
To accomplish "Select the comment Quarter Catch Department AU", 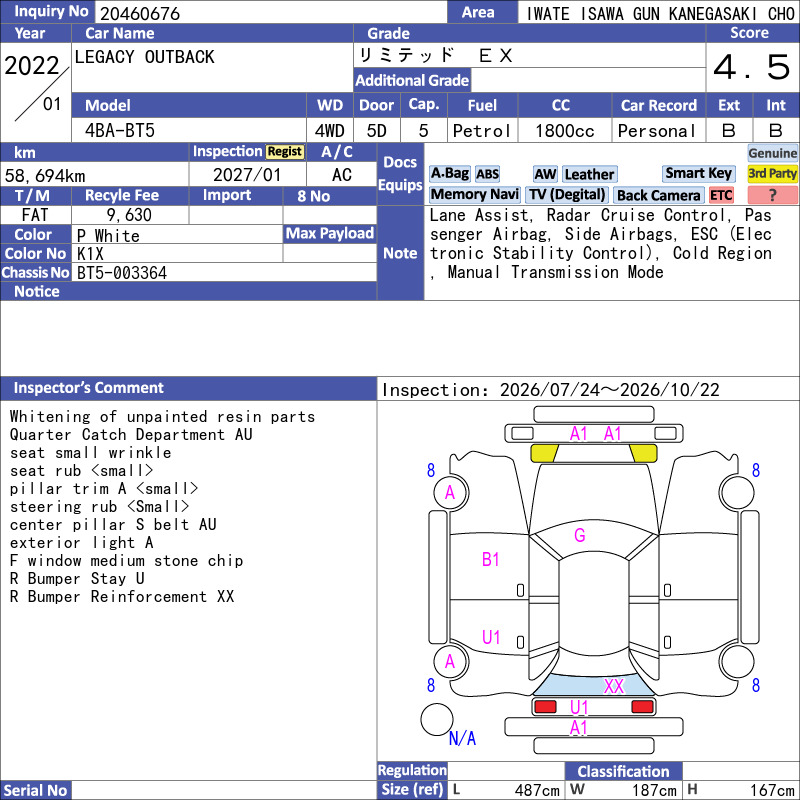I will tap(131, 435).
